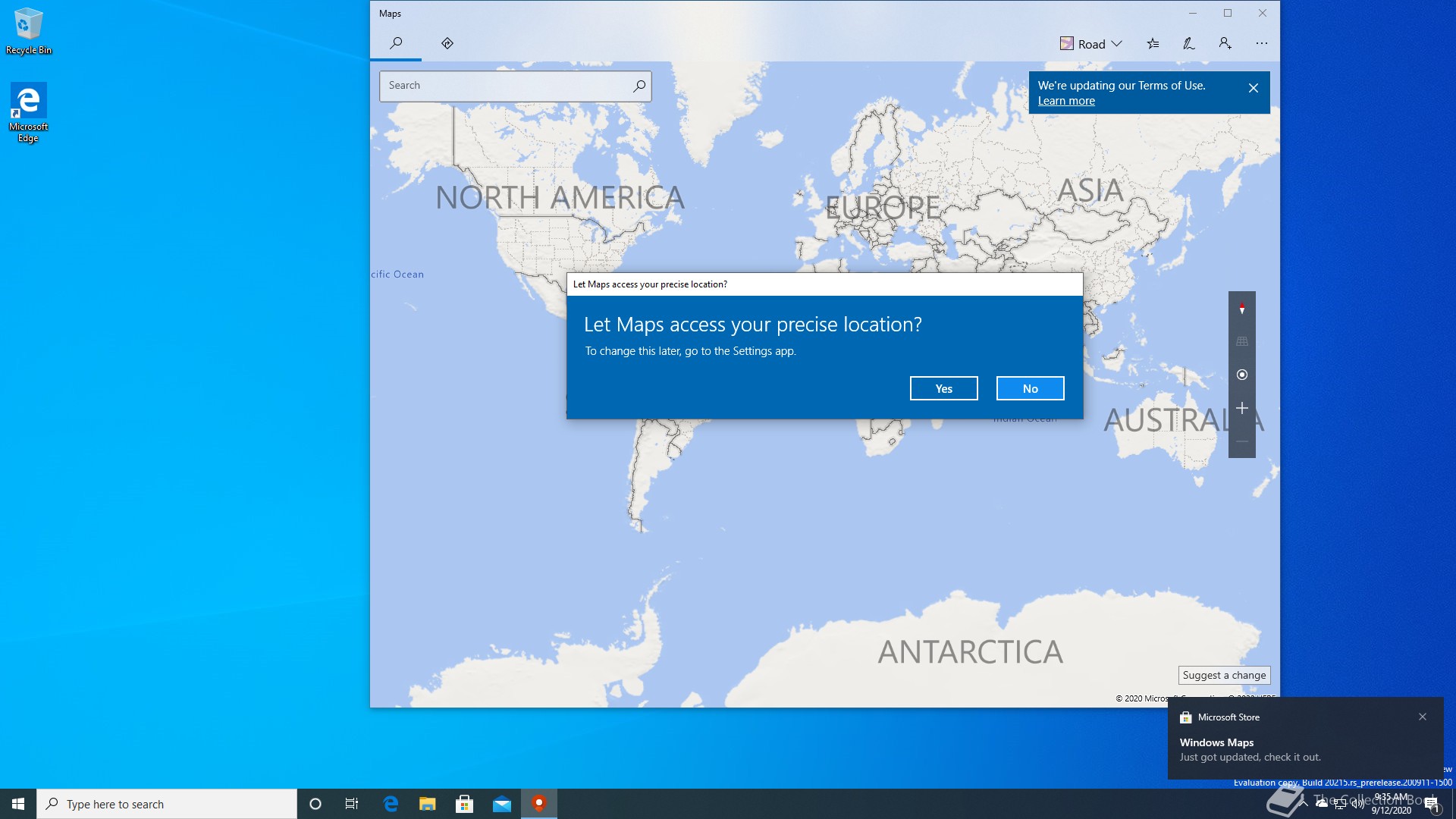Open Task View on taskbar
The image size is (1456, 819).
tap(352, 804)
